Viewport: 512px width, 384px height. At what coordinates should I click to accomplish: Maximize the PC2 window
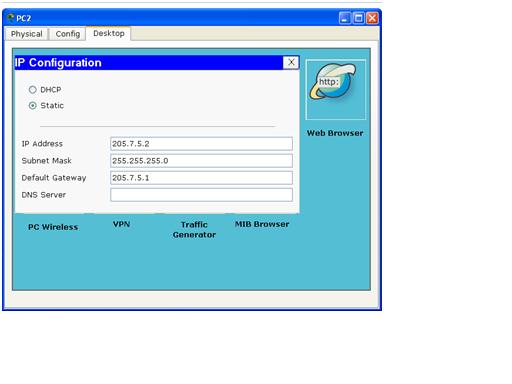pos(359,18)
